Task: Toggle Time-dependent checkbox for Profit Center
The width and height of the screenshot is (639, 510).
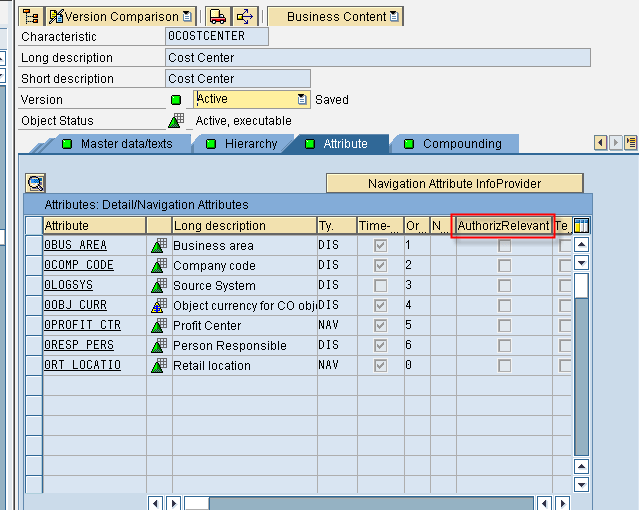Action: pyautogui.click(x=381, y=325)
